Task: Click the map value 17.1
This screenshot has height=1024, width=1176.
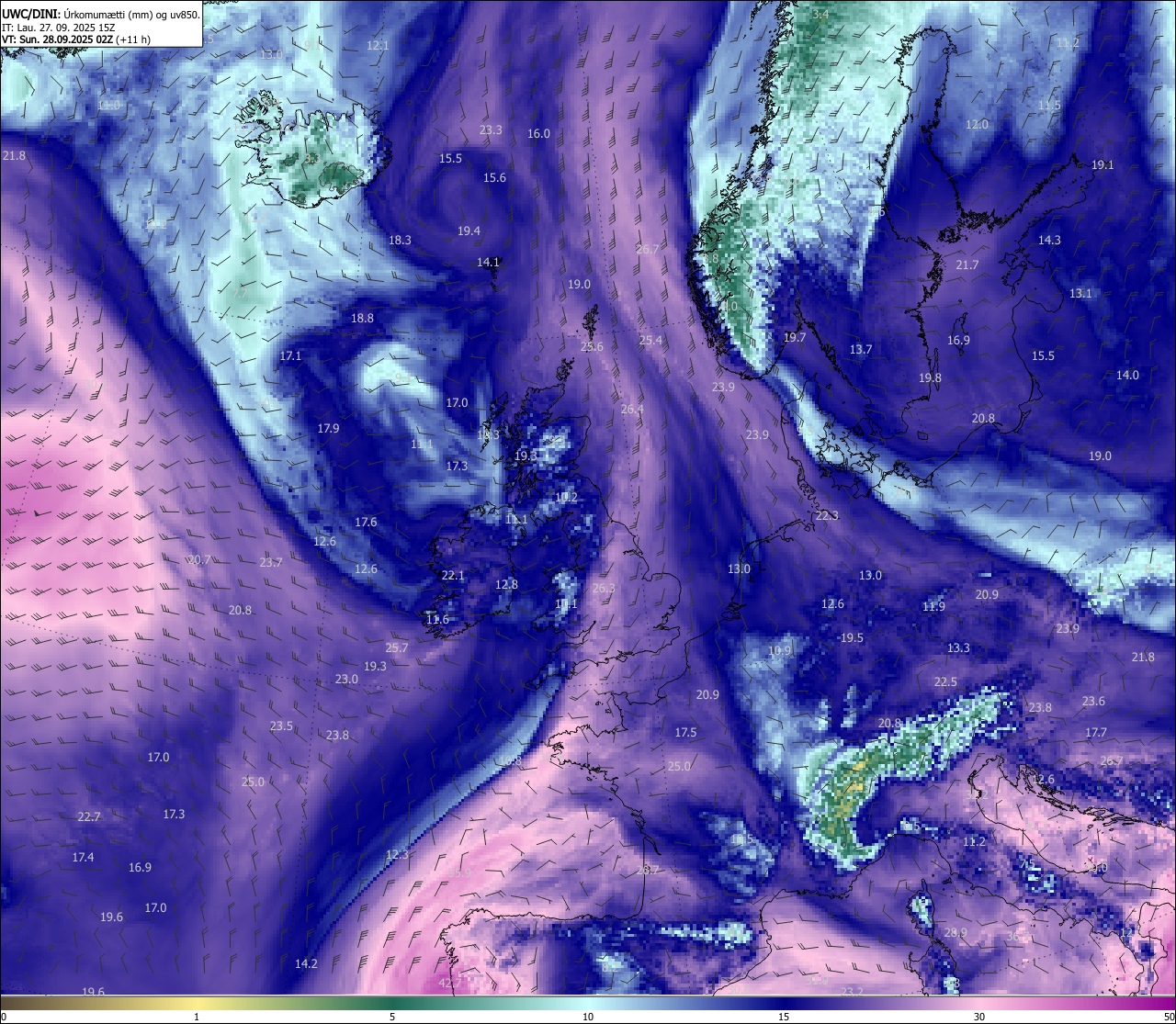Action: [x=290, y=354]
